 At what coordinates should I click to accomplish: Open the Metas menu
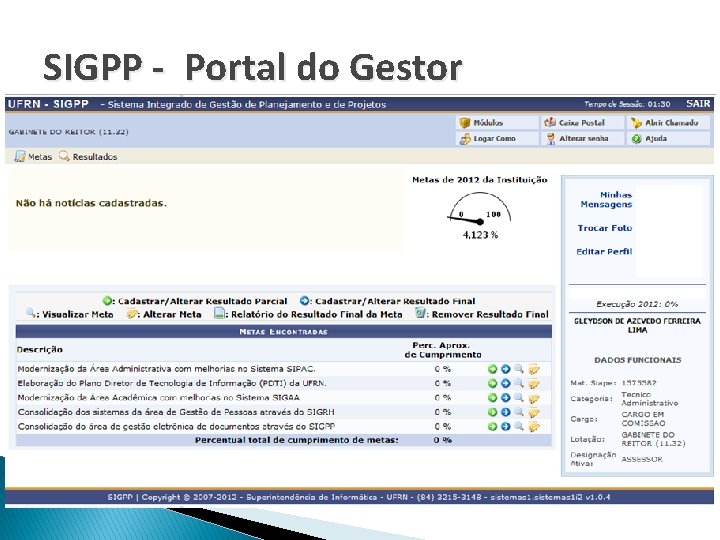33,157
